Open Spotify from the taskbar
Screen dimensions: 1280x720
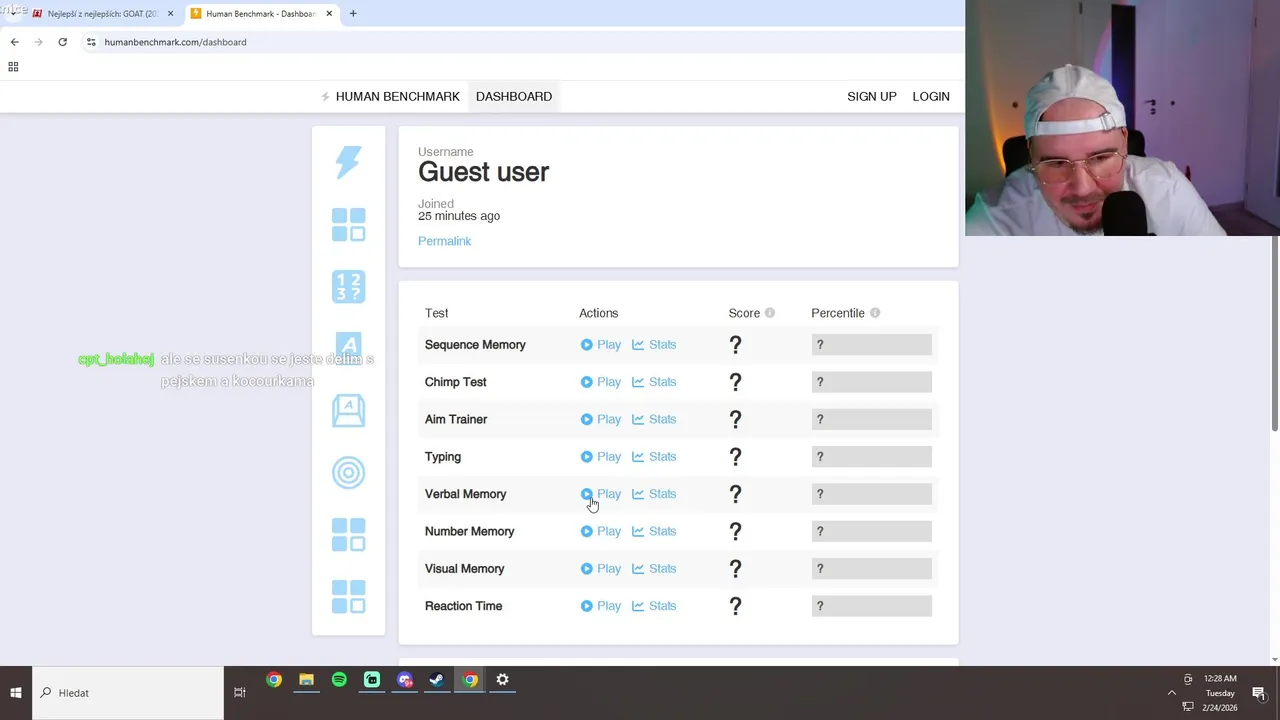[x=339, y=680]
